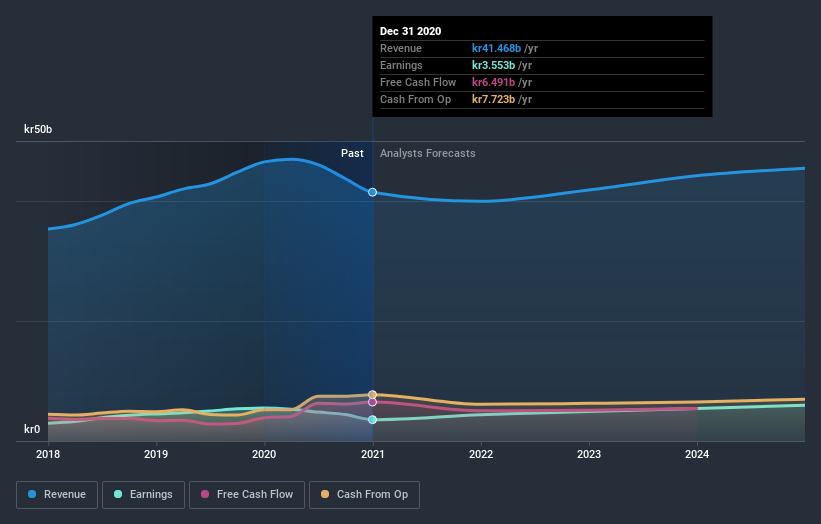Click the kr6.491b free cash flow value
This screenshot has height=524, width=821.
coord(493,82)
